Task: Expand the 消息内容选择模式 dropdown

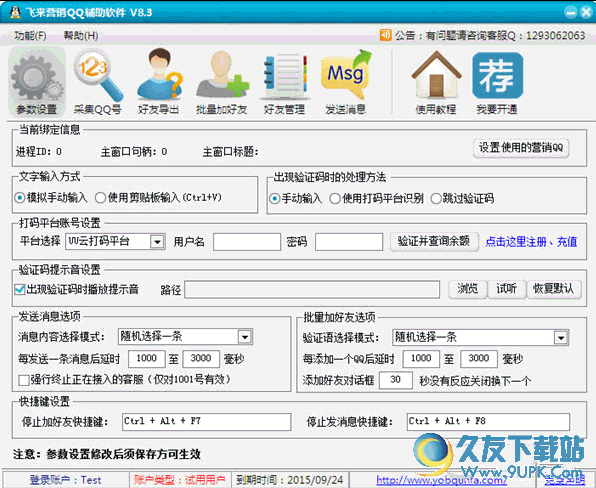Action: [x=245, y=337]
